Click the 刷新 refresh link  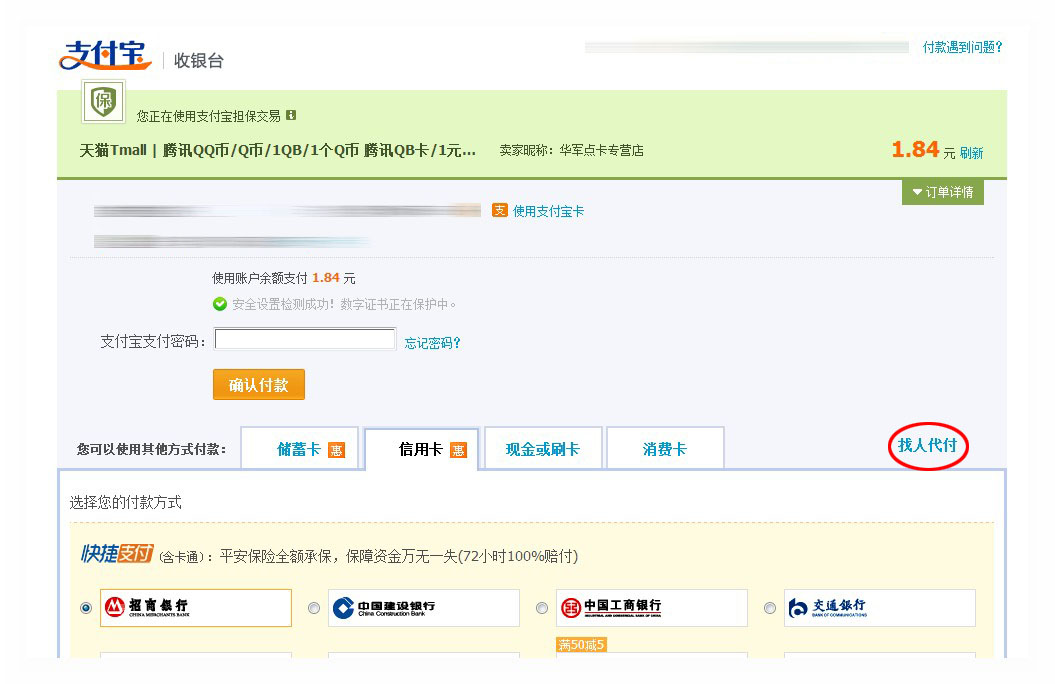click(x=972, y=153)
